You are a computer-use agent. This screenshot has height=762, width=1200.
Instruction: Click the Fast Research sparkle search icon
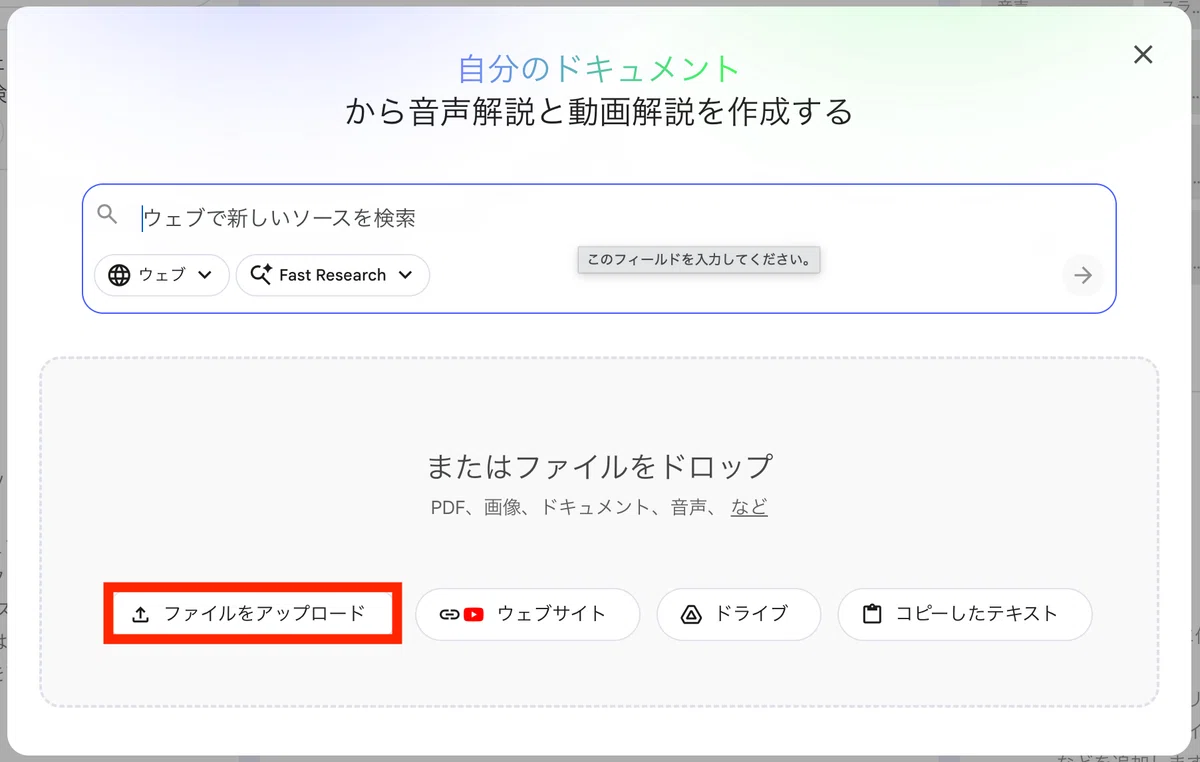tap(261, 275)
